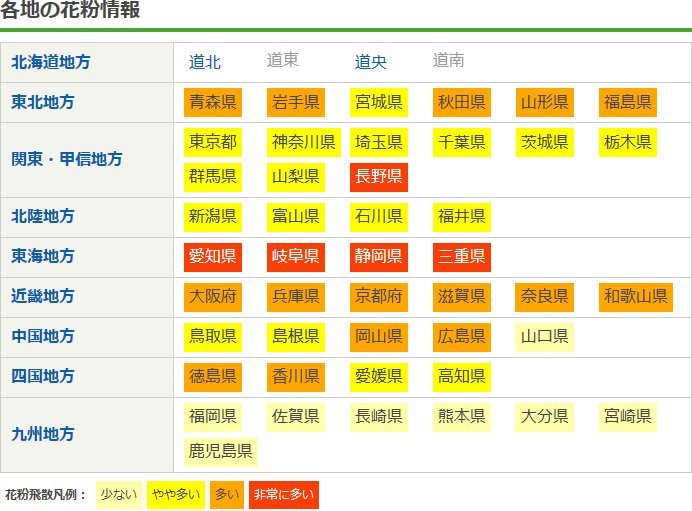
Task: Open the 道北 region link
Action: pos(205,62)
